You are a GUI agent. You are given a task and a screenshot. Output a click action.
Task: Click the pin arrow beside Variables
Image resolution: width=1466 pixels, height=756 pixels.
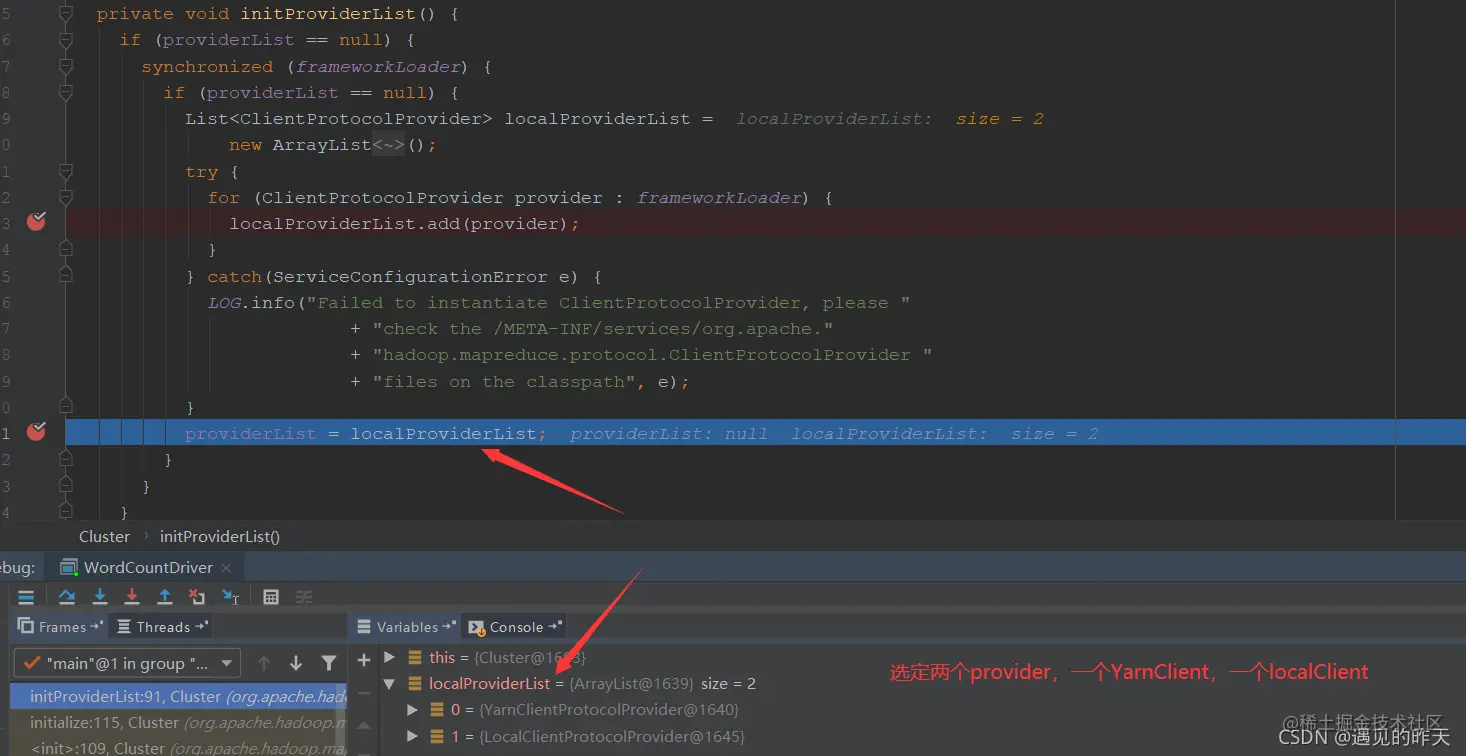click(449, 627)
